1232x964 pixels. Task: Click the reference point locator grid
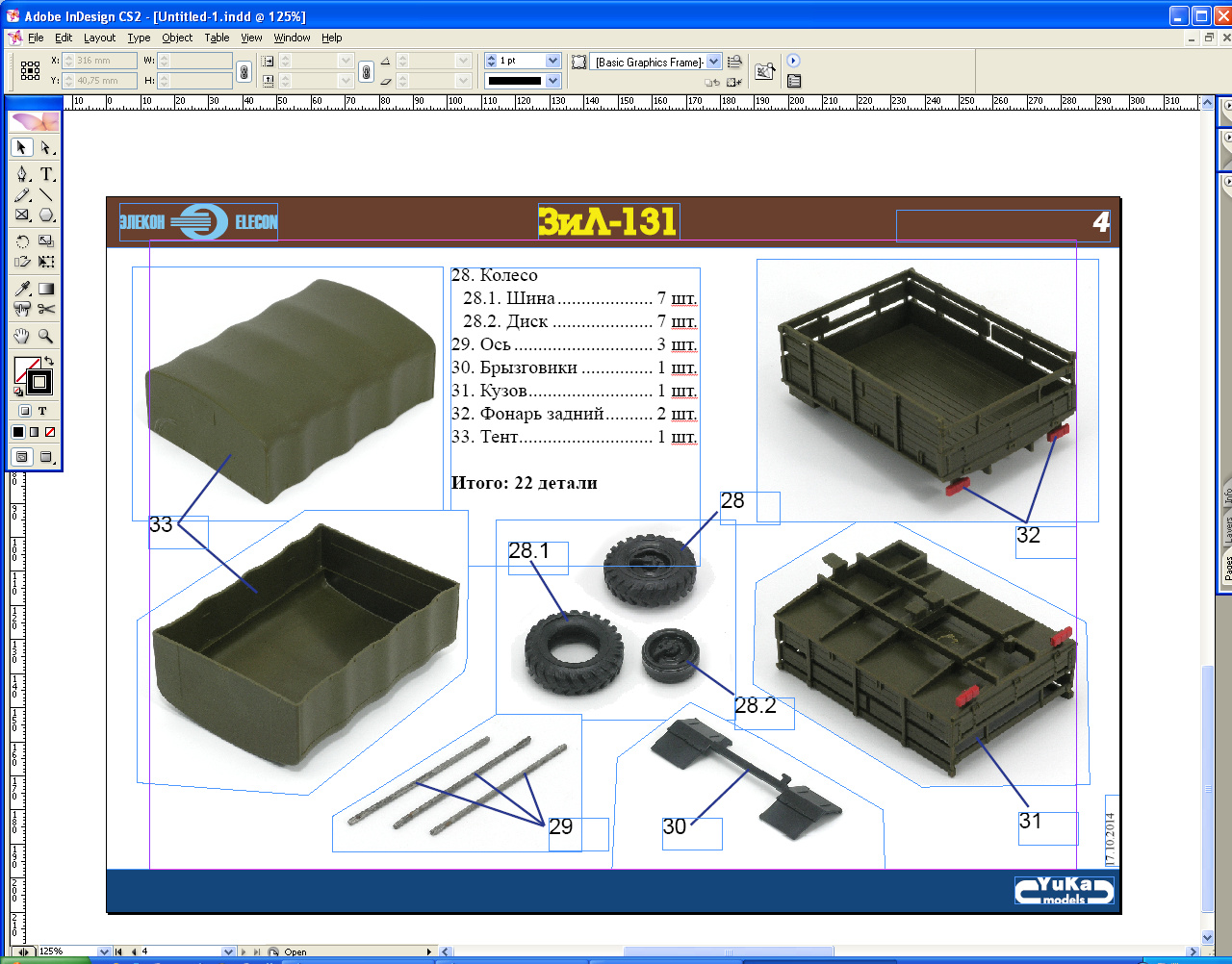tap(31, 70)
